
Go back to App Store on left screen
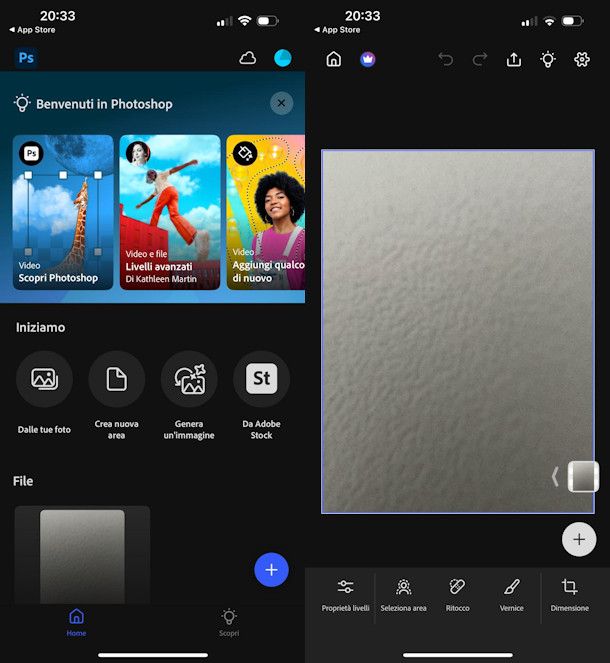tap(33, 30)
